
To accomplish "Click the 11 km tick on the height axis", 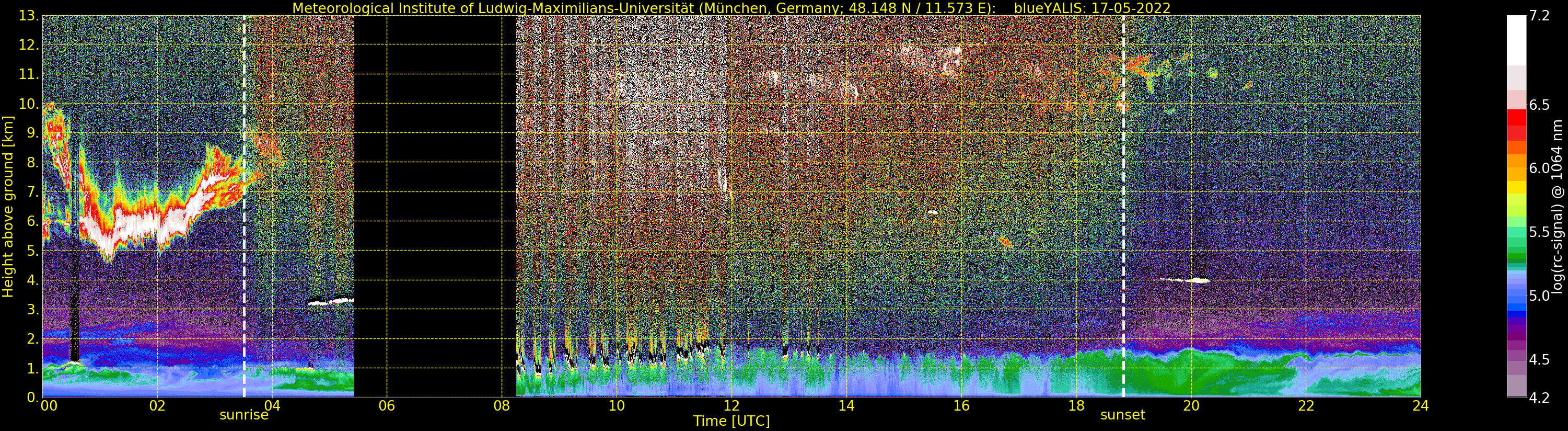I will click(x=28, y=74).
